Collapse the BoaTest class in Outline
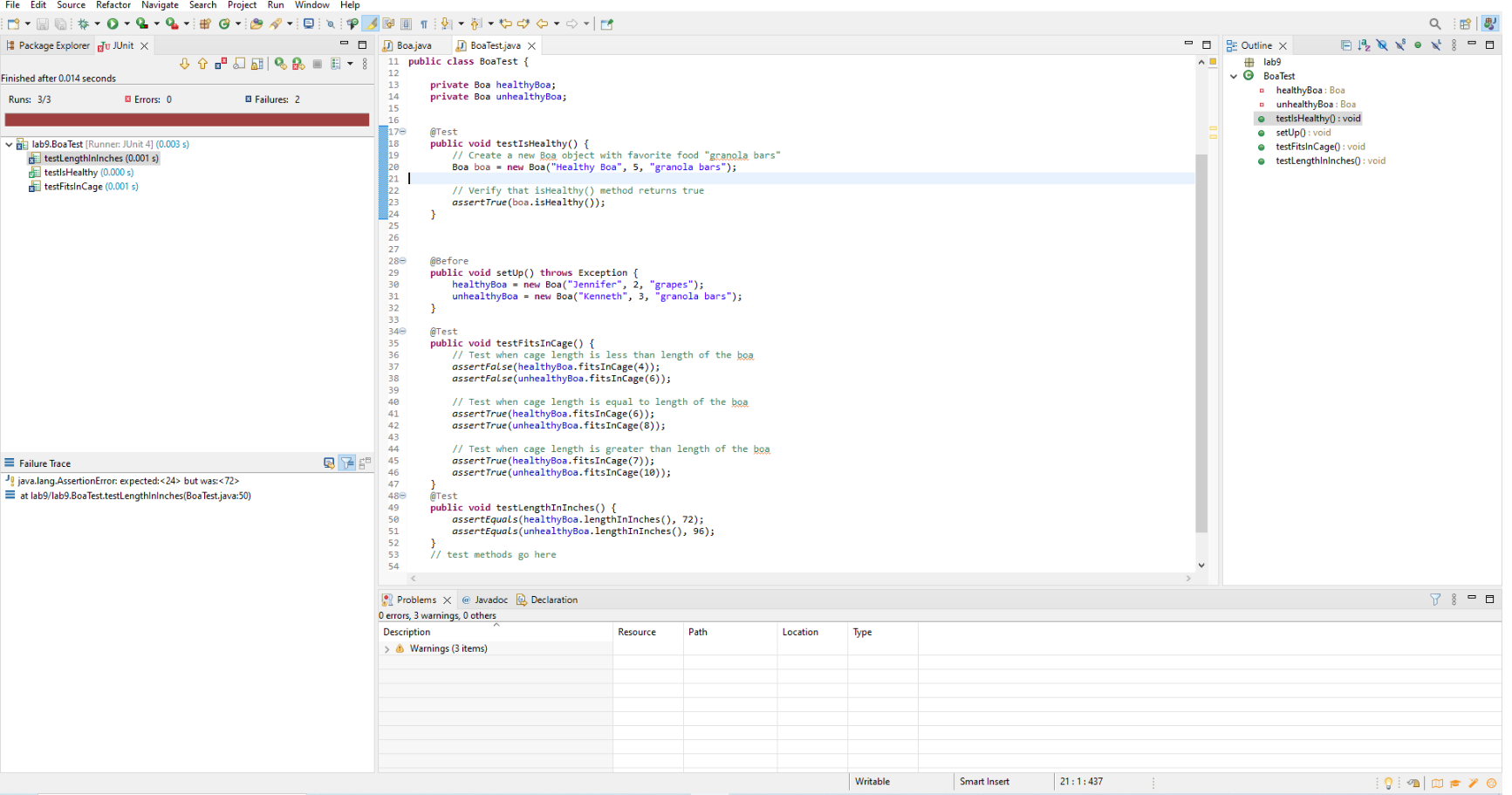 click(x=1234, y=76)
